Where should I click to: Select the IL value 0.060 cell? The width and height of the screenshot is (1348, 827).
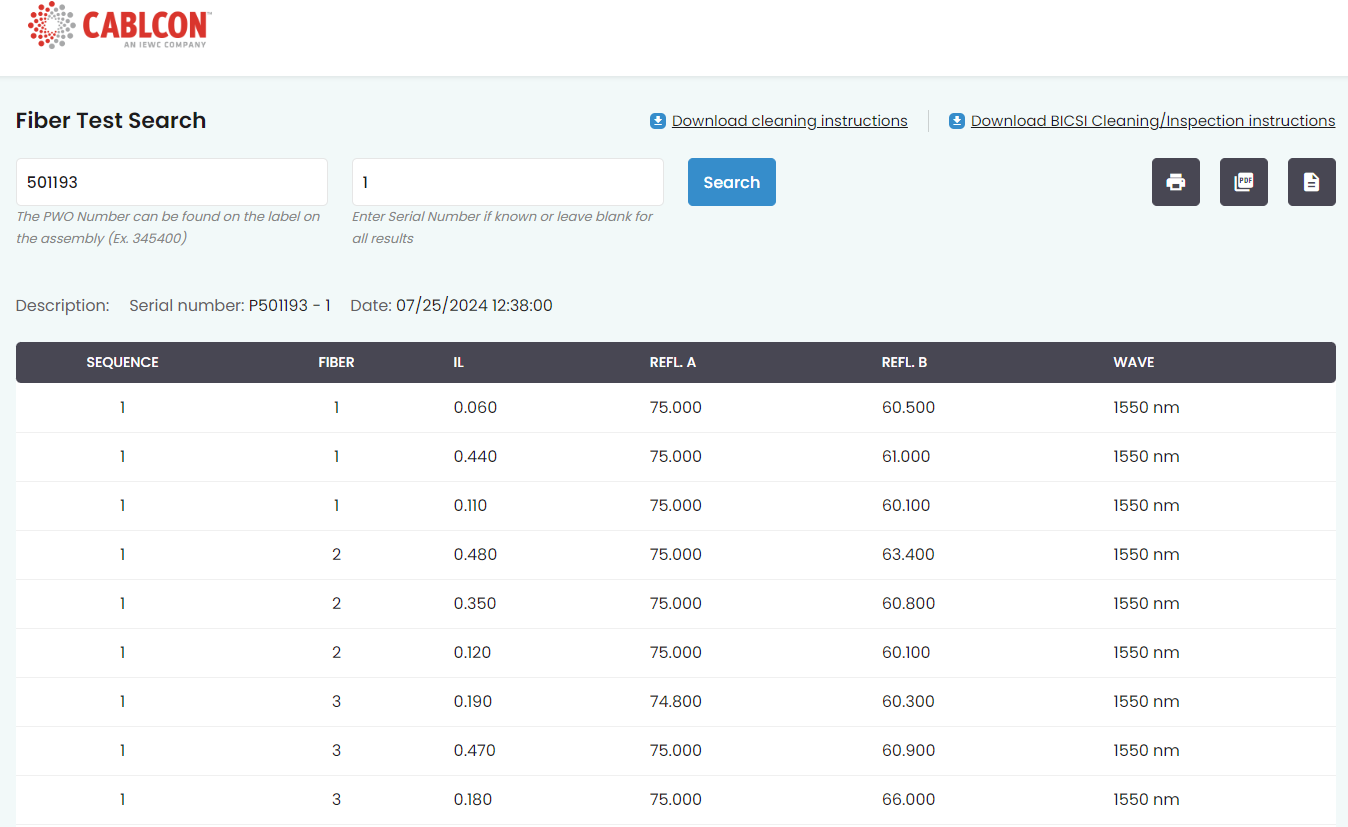475,407
